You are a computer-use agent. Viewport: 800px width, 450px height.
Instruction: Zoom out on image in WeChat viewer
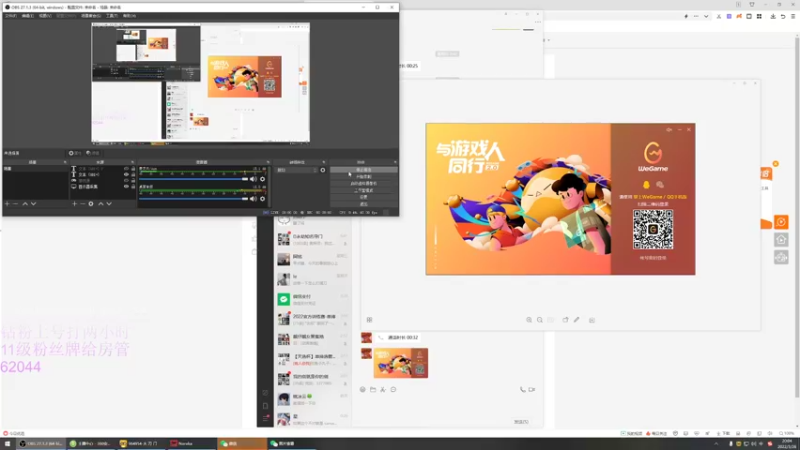click(x=540, y=320)
